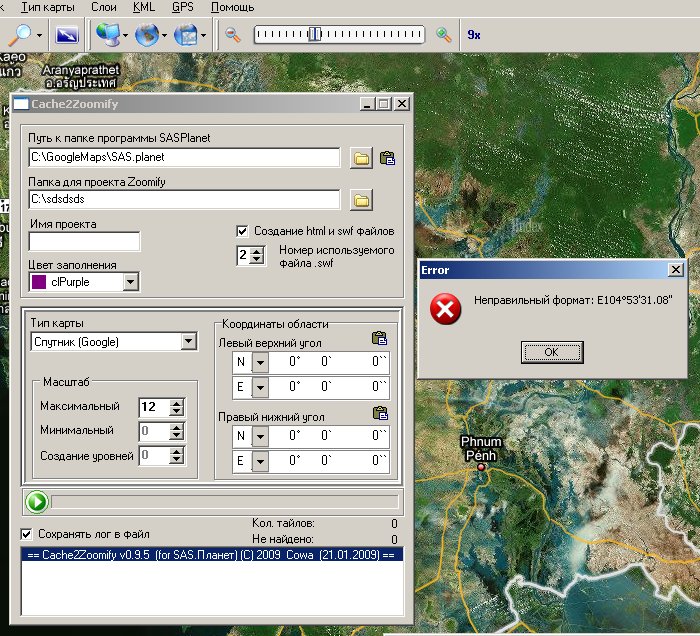
Task: Click the zoom level slider handle
Action: 314,35
